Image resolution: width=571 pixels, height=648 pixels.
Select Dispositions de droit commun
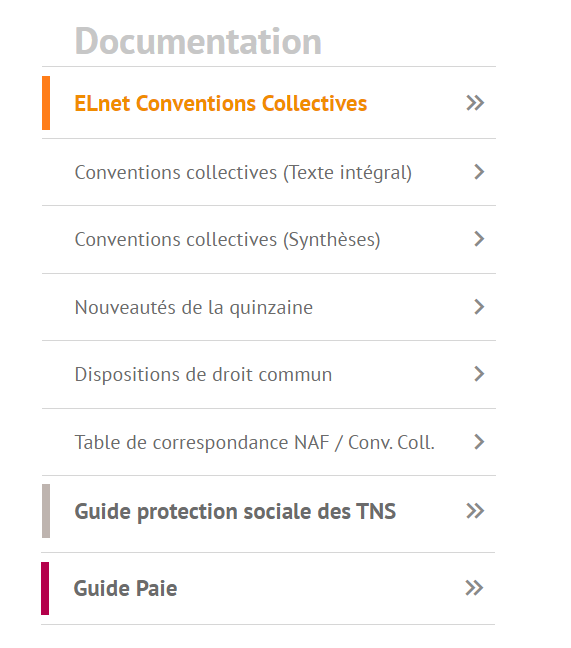(203, 374)
